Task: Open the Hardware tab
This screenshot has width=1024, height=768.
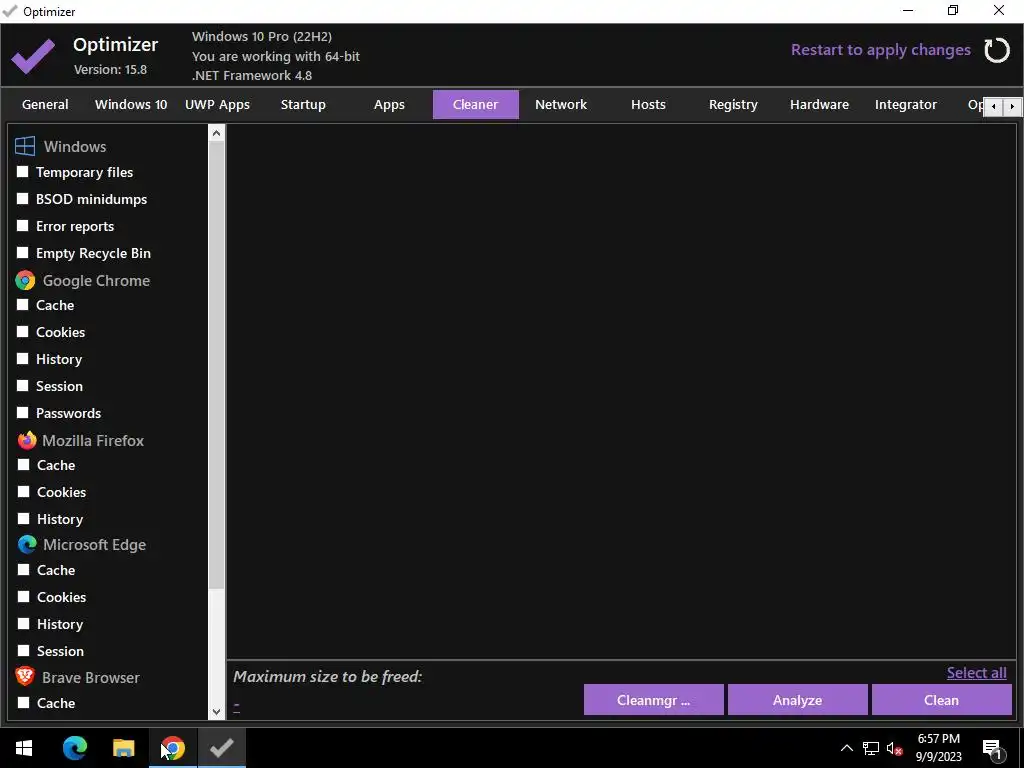Action: (x=820, y=104)
